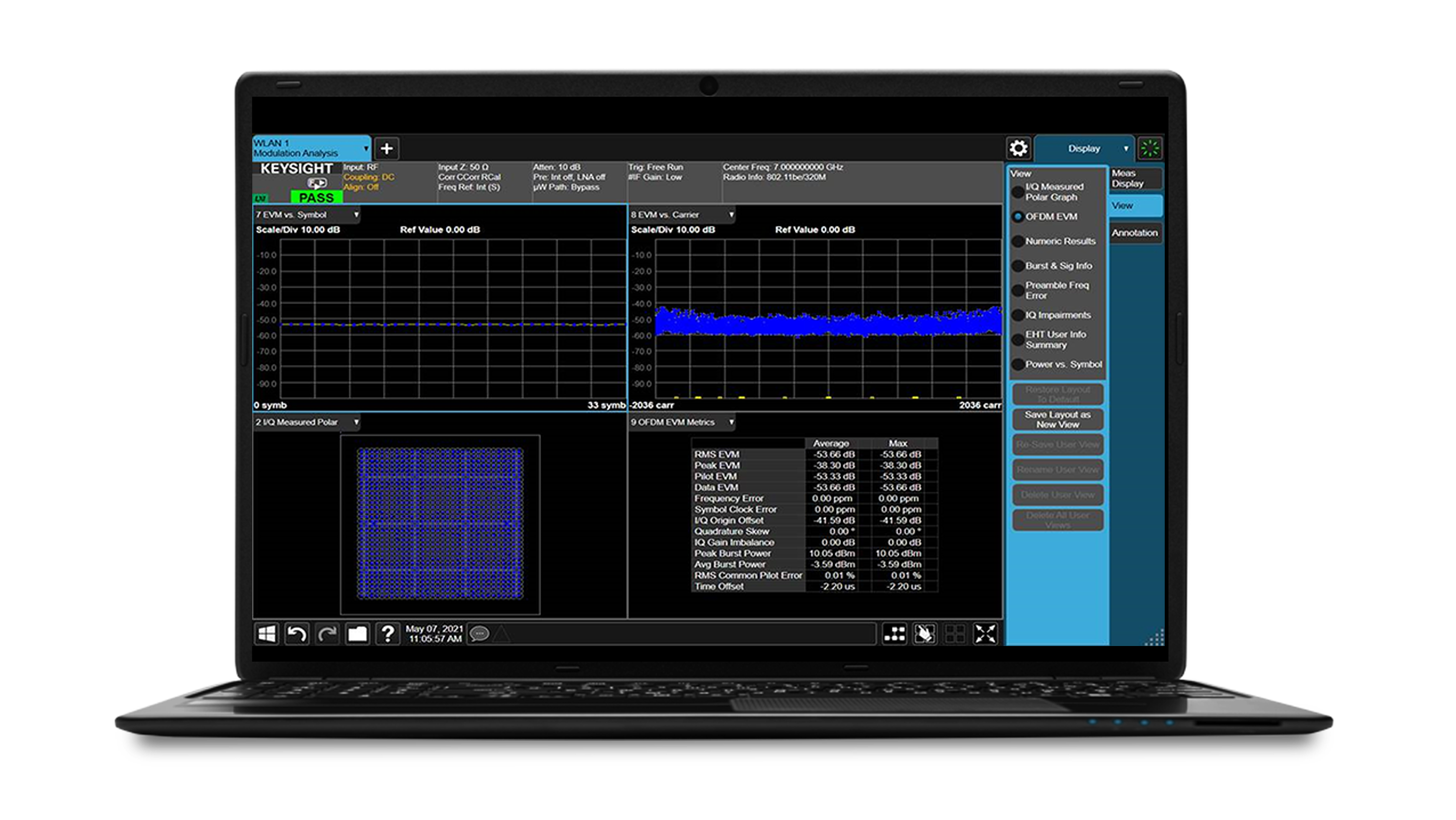Open the help question mark icon

387,634
